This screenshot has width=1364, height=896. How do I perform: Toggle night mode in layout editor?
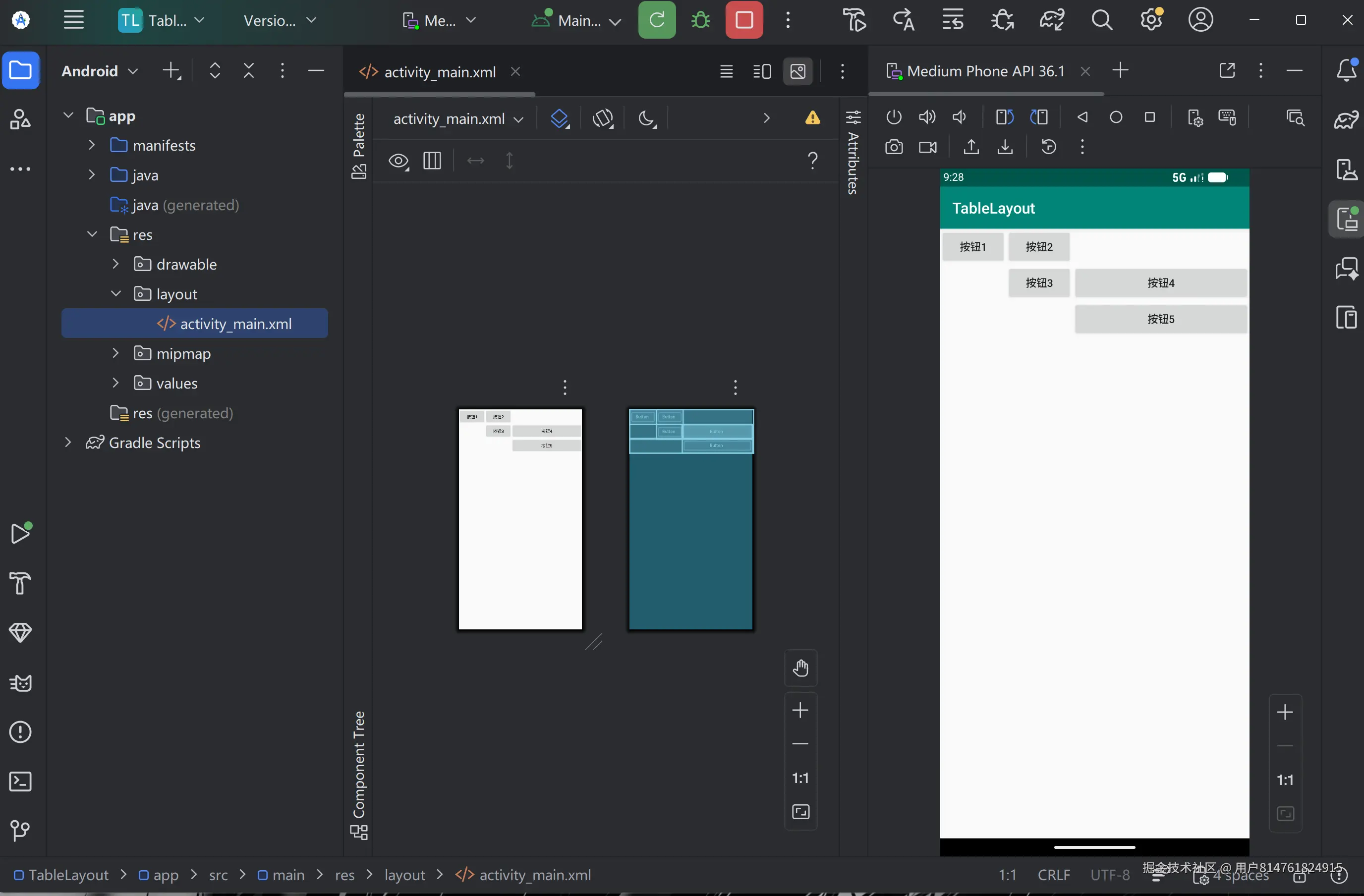coord(647,119)
